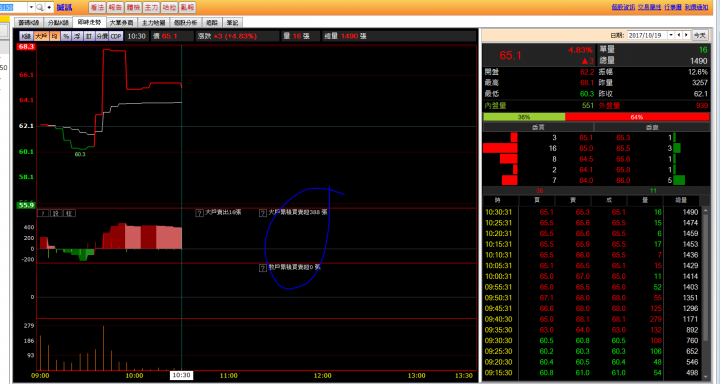Open the 追蹤 tab
Image resolution: width=720 pixels, height=384 pixels.
(212, 23)
